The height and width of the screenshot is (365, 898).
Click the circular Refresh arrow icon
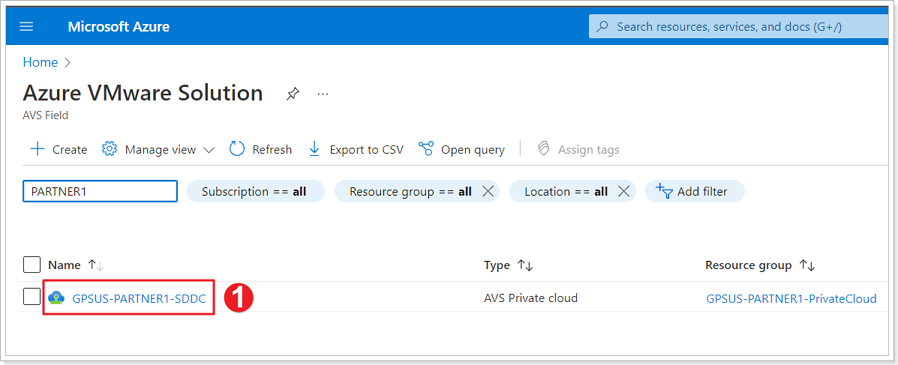[237, 150]
